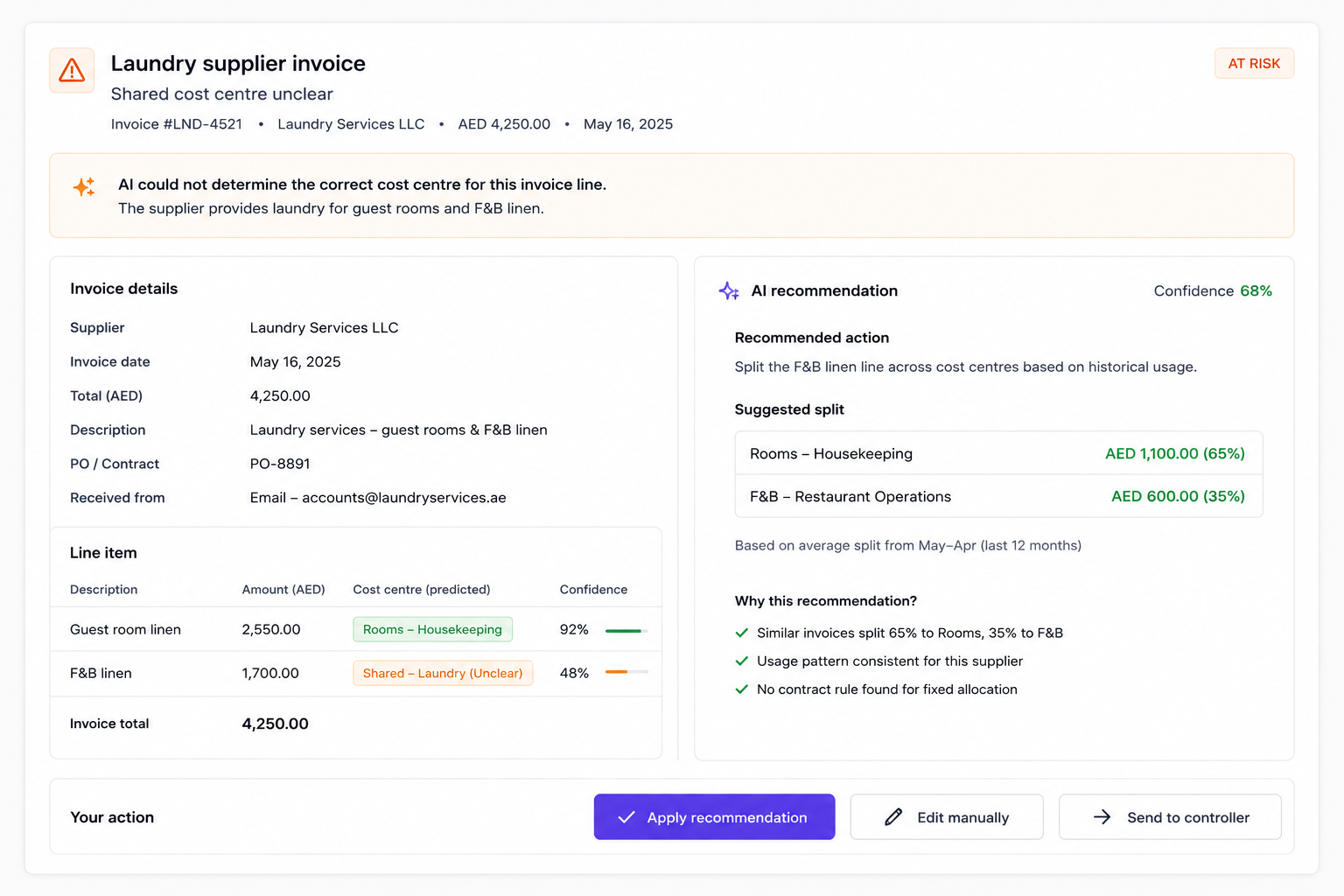Select Rooms – Housekeeping suggested split row

(x=998, y=453)
